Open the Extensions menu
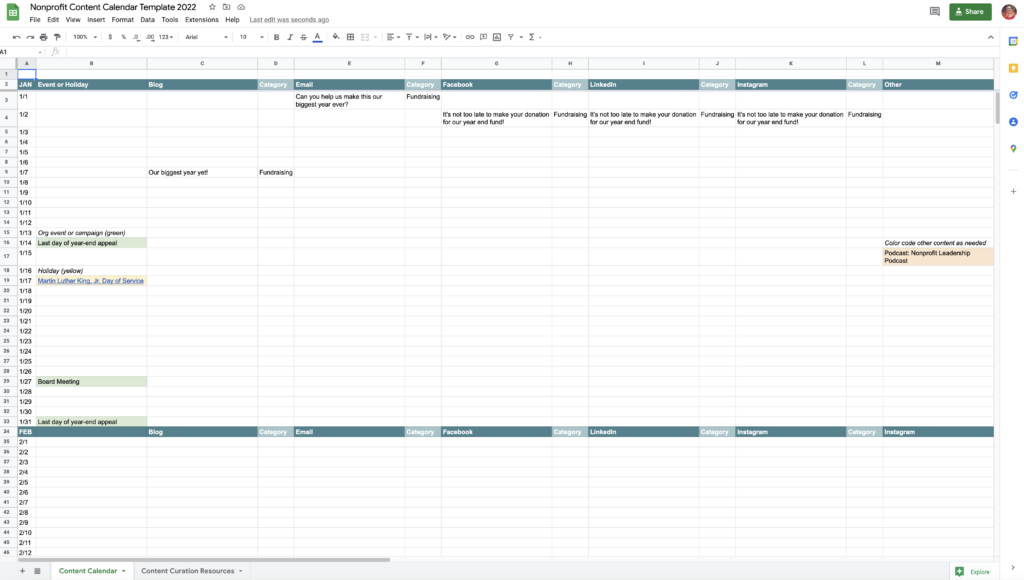The width and height of the screenshot is (1024, 580). [201, 20]
